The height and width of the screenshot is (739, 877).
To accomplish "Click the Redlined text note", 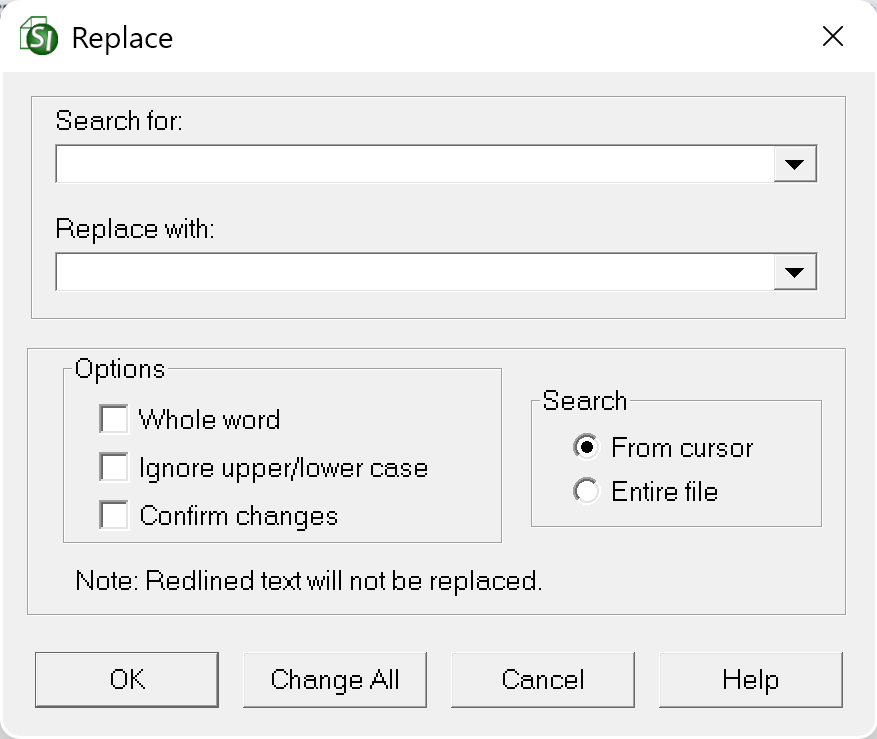I will pyautogui.click(x=309, y=580).
